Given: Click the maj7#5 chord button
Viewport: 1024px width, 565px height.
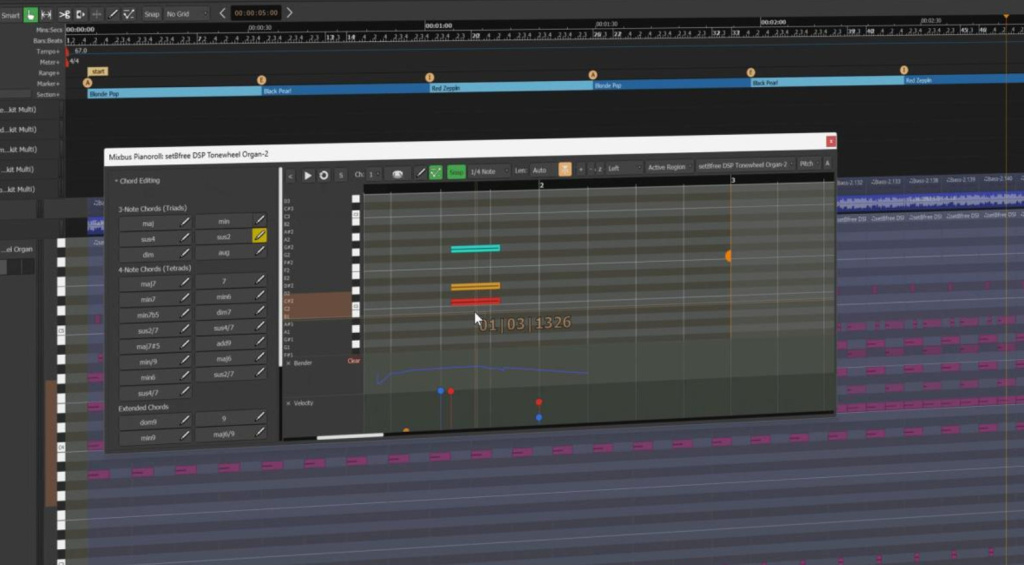Looking at the screenshot, I should (148, 346).
